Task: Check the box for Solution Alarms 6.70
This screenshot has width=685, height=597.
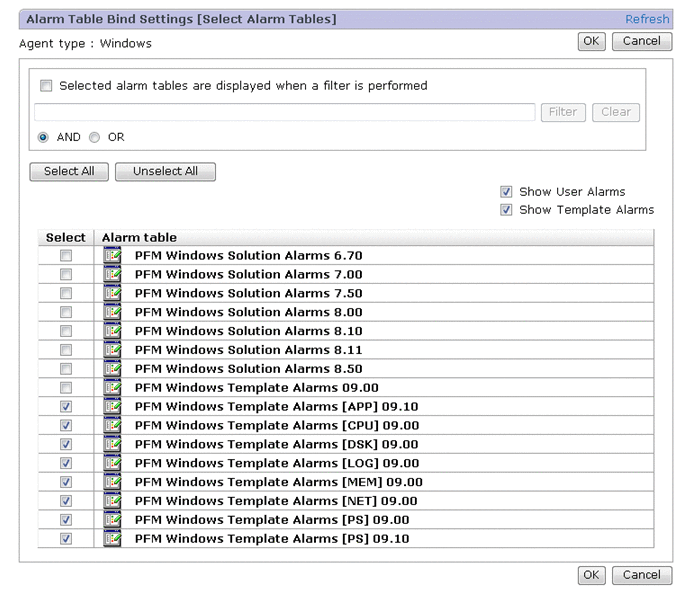Action: [x=66, y=255]
